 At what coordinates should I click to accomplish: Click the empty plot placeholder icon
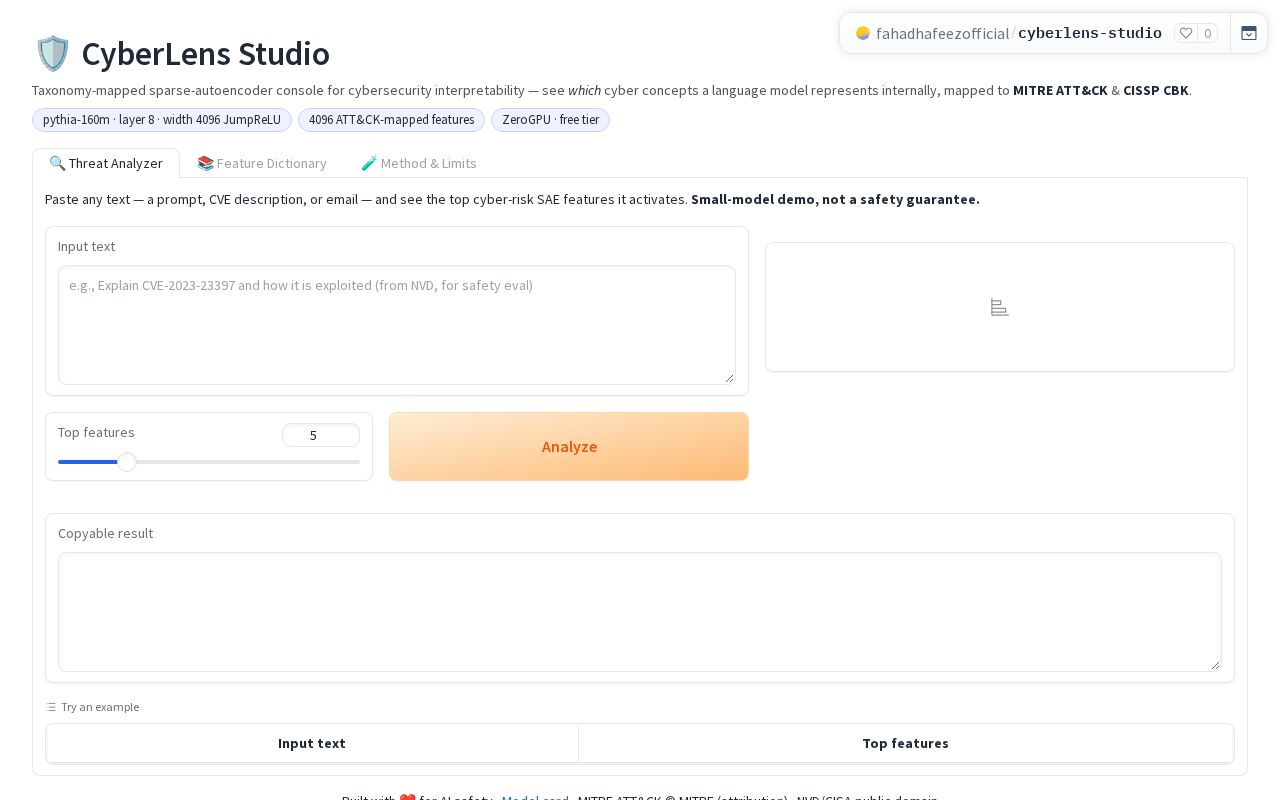tap(999, 307)
